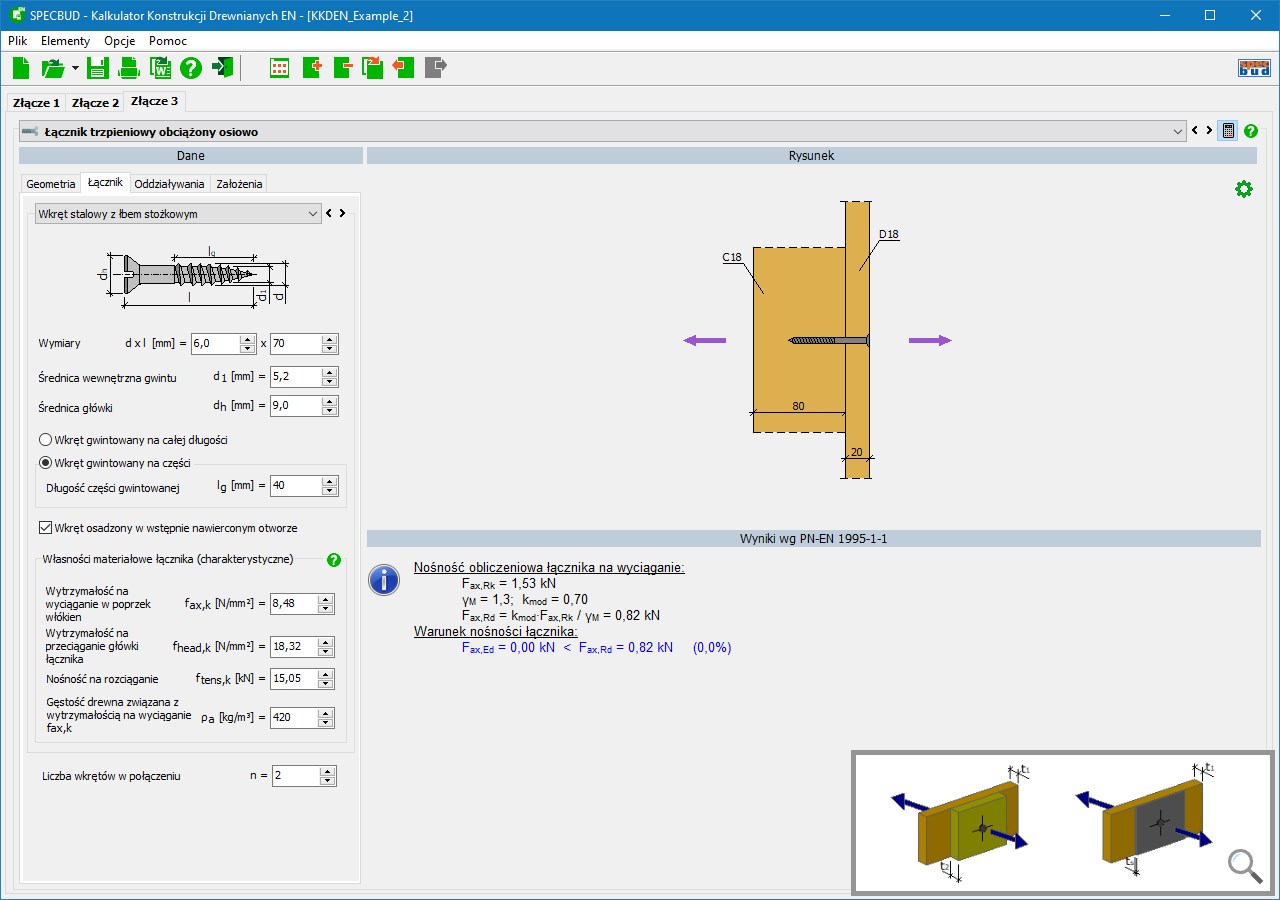Uncheck 'Wkręt osadzony w wstępnie nawierconym otworze'
Screen dimensions: 1280x900
click(45, 528)
